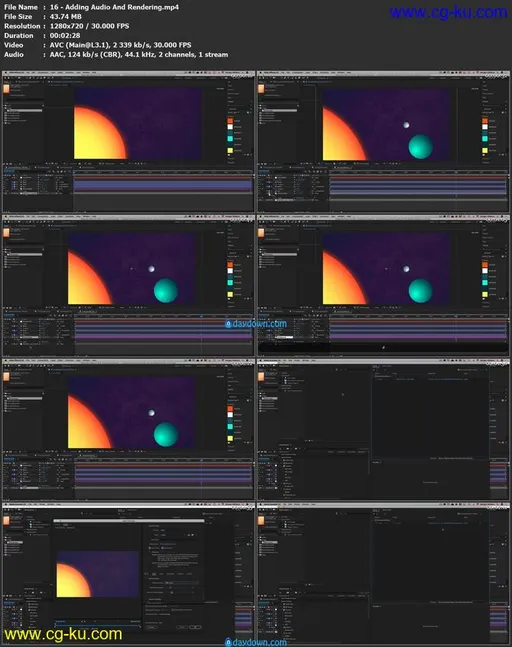Click the small white moon in second frame's viewer
Screen dimensions: 512x647
406,125
